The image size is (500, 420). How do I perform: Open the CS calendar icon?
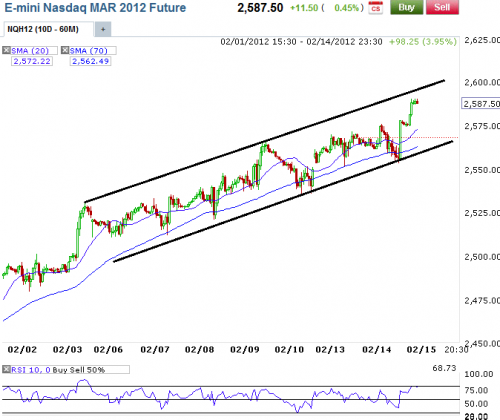375,8
